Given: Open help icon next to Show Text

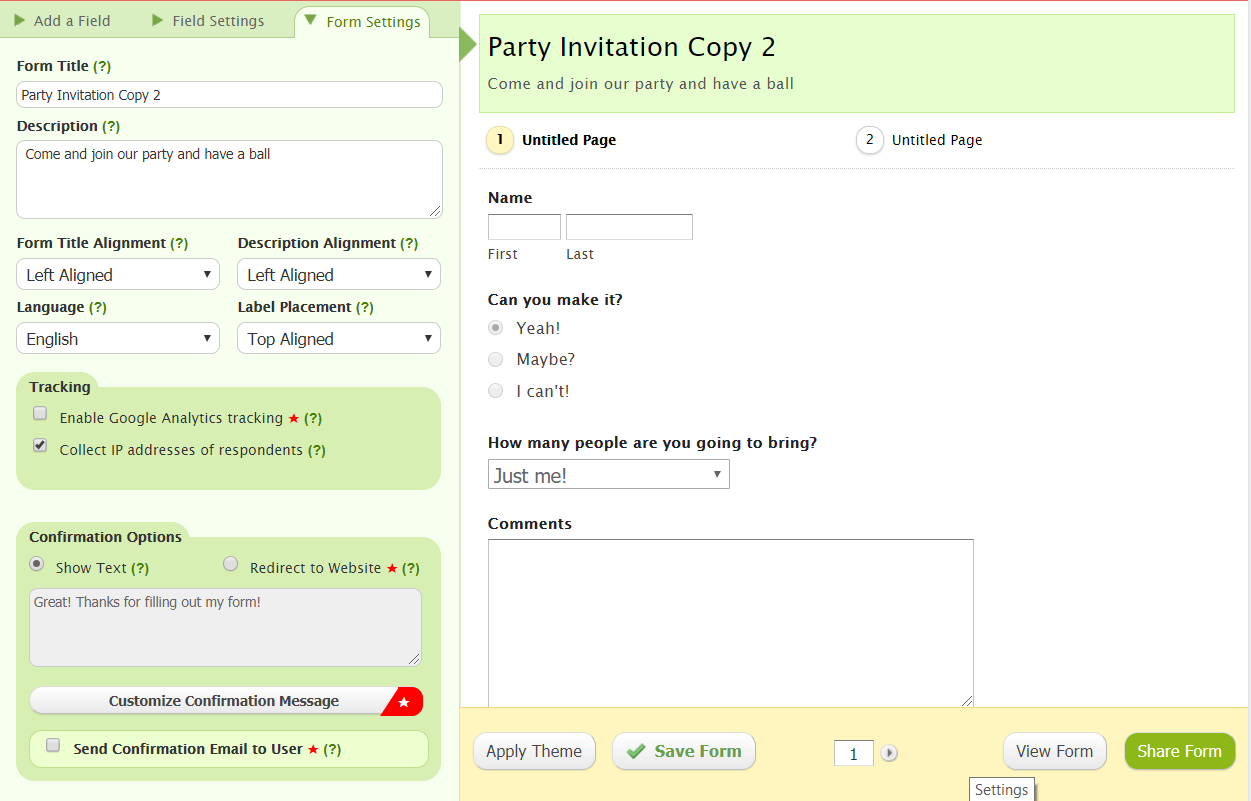Looking at the screenshot, I should click(140, 568).
